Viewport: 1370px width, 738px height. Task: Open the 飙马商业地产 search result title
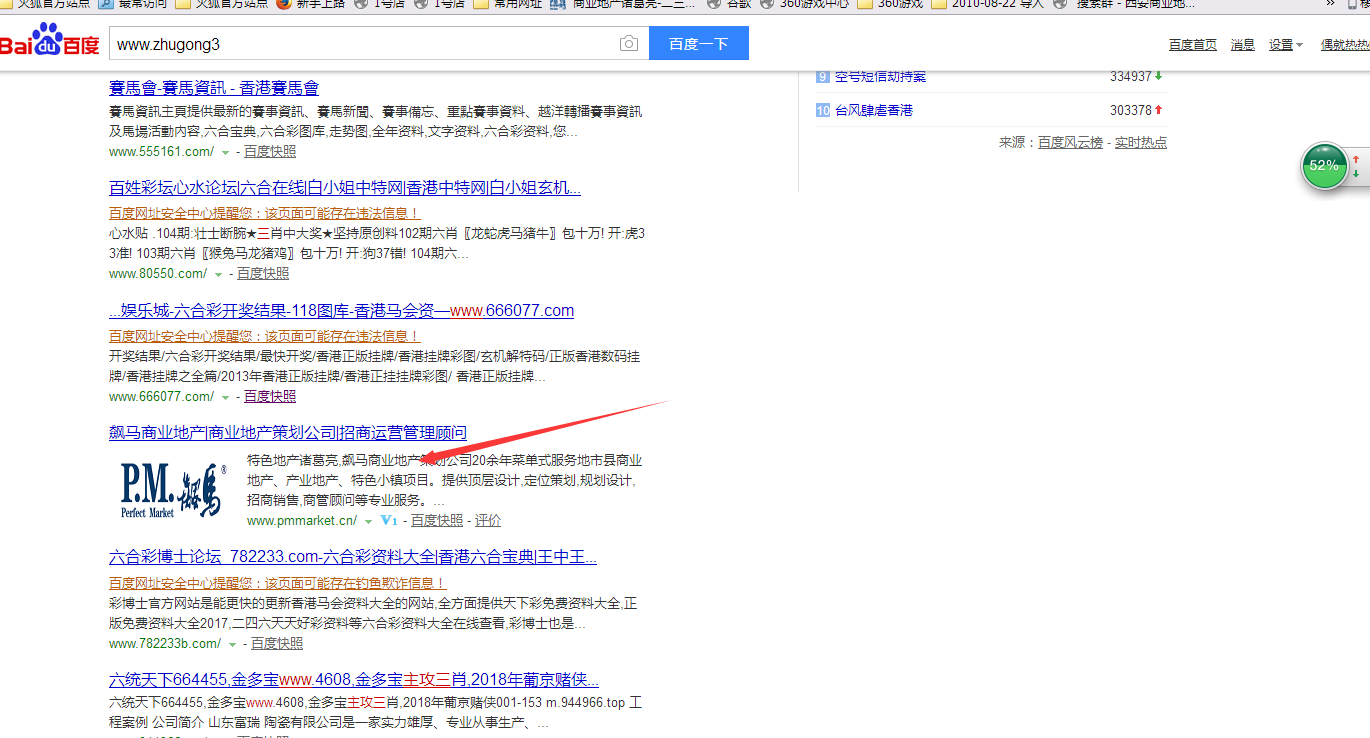[287, 433]
